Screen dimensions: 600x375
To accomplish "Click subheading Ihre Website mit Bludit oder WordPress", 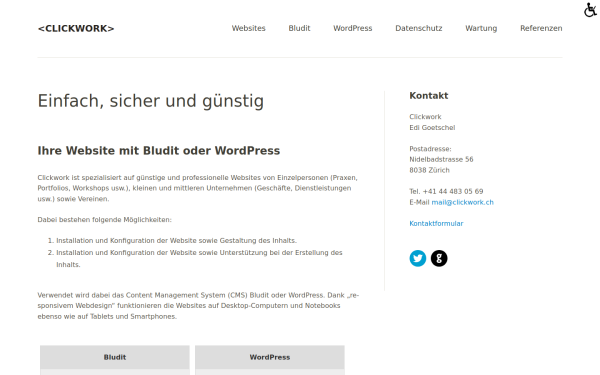I will pos(159,151).
